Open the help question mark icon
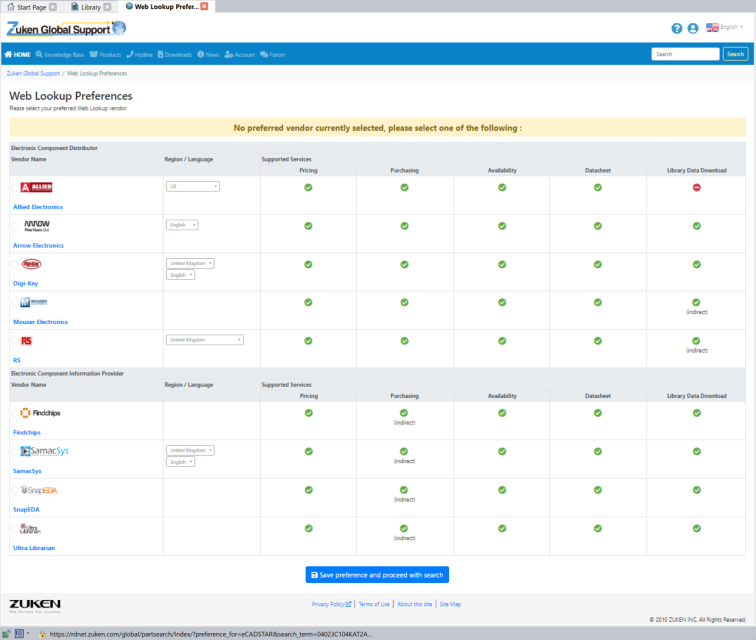 pyautogui.click(x=676, y=28)
